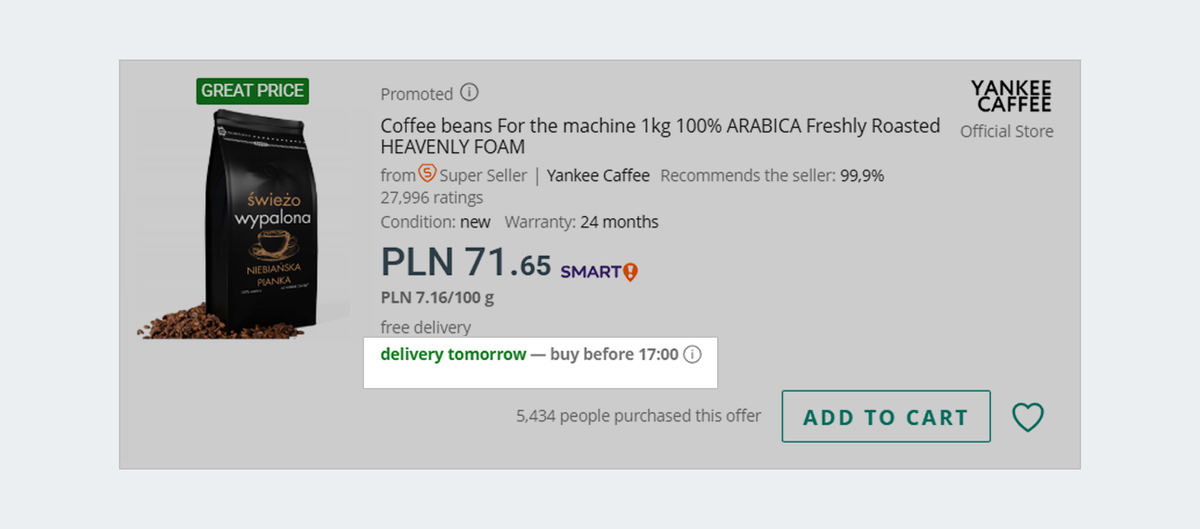Click the info icon next to Promoted
This screenshot has width=1200, height=529.
469,93
